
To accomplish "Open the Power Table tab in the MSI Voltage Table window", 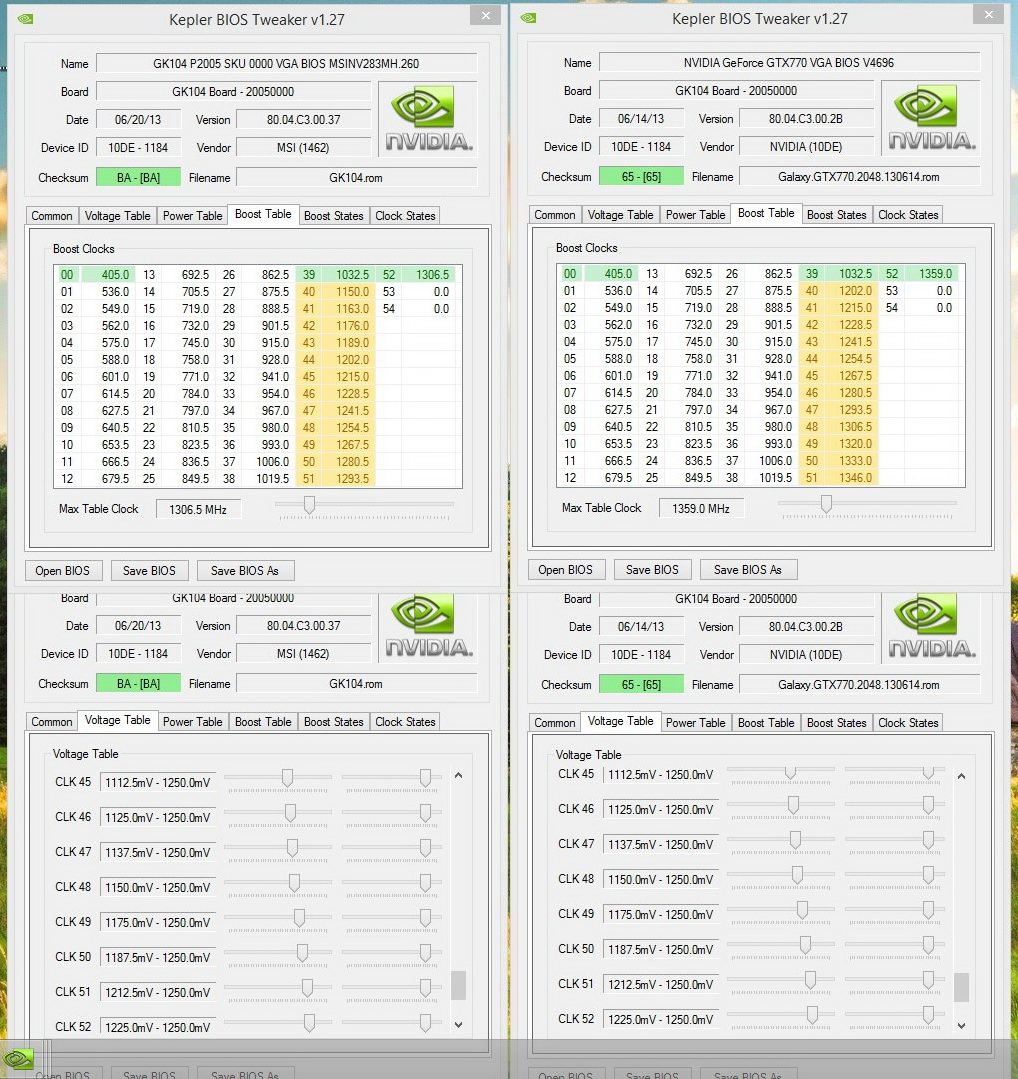I will point(192,722).
